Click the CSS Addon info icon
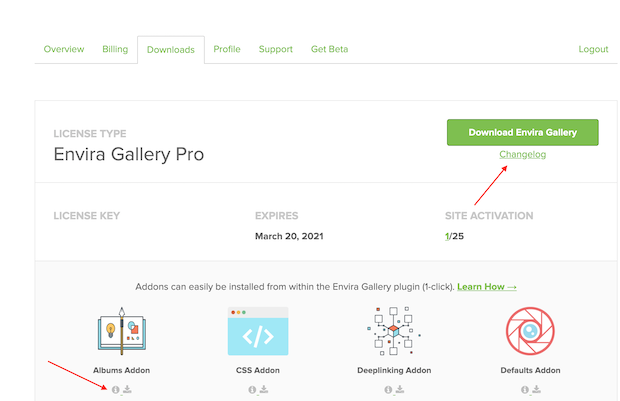This screenshot has width=620, height=401. pyautogui.click(x=252, y=389)
